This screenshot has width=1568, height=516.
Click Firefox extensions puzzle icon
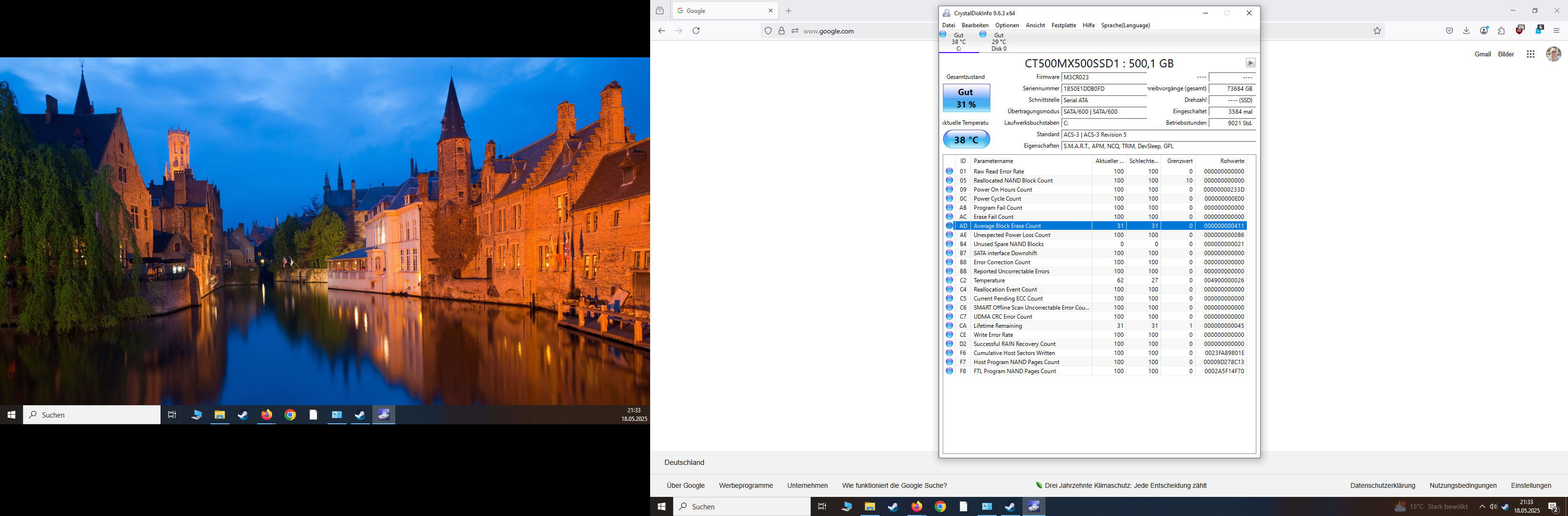coord(1502,31)
